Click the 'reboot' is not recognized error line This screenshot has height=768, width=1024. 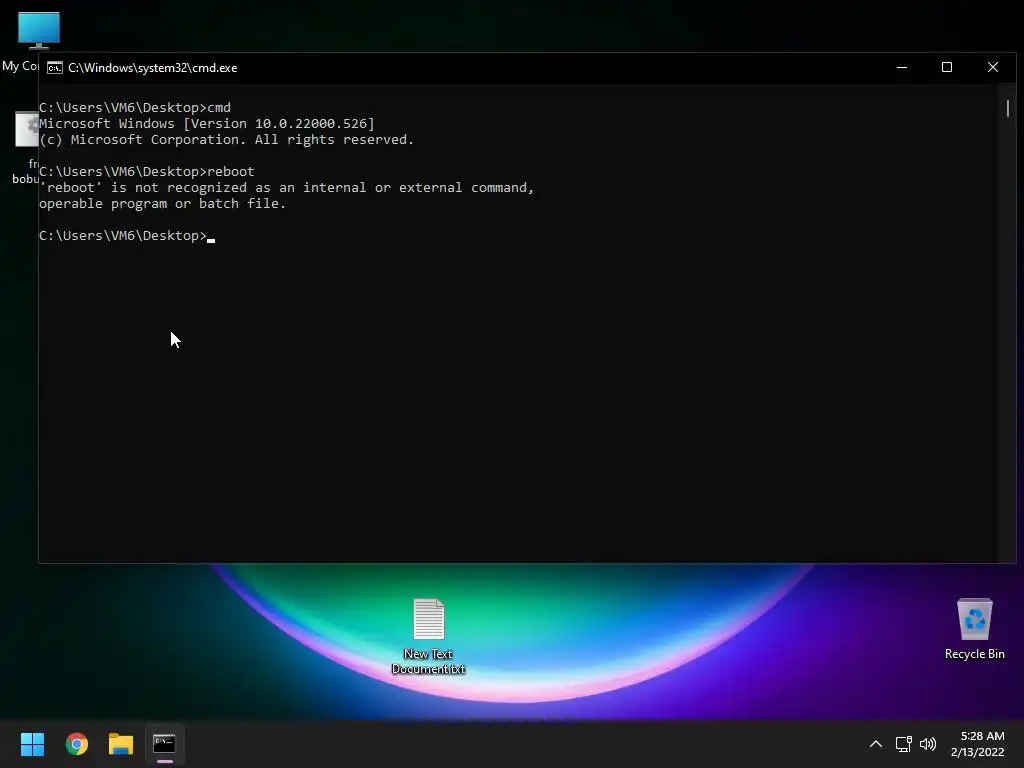coord(286,187)
